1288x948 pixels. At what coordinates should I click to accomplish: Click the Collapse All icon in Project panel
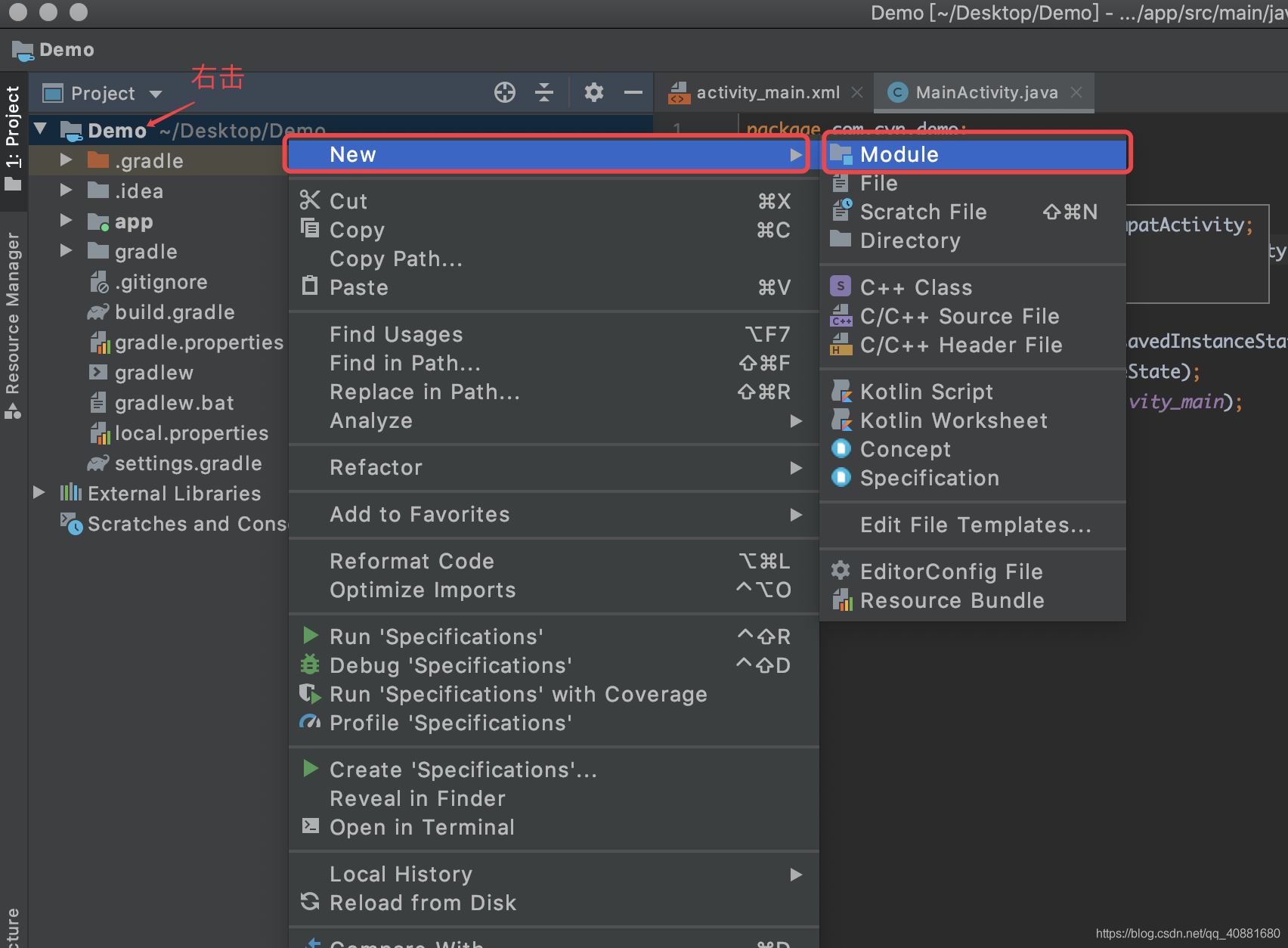point(544,92)
